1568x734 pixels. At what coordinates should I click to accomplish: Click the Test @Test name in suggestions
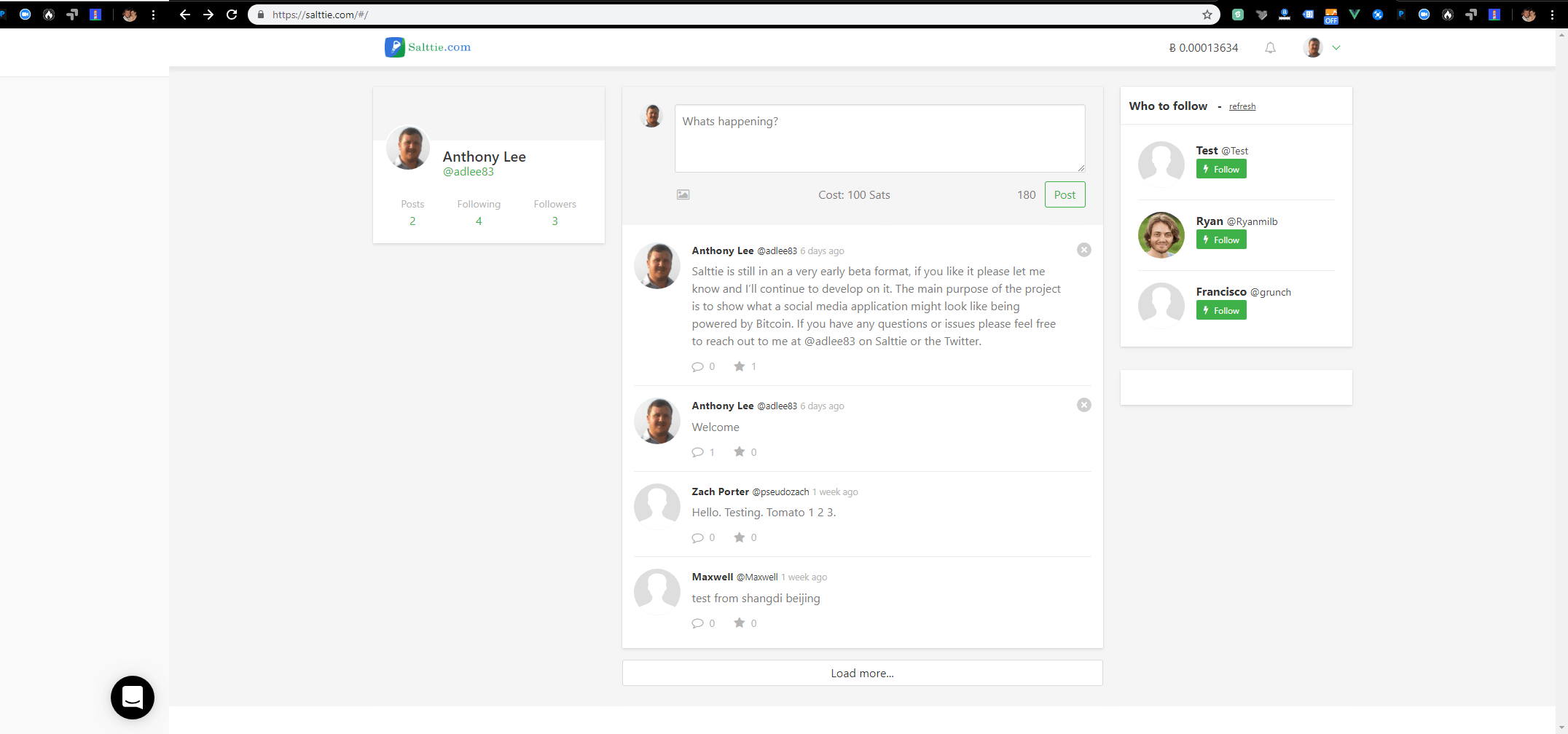coord(1222,151)
